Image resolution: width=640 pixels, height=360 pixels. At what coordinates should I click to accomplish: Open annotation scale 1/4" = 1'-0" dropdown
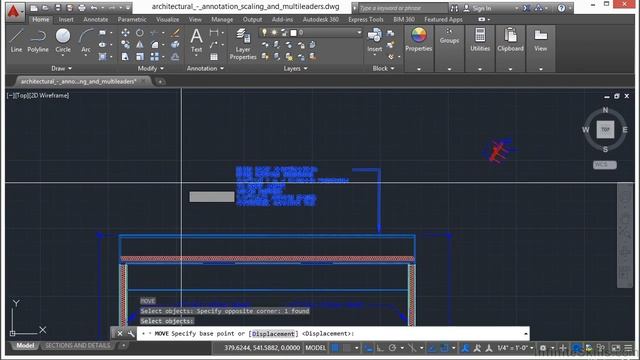pos(516,348)
